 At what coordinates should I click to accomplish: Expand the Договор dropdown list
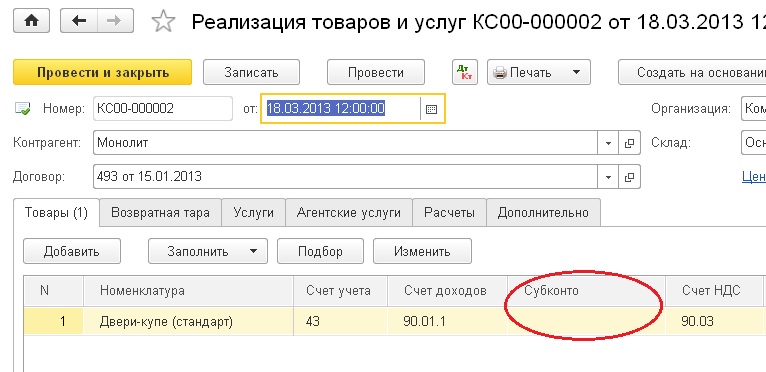click(x=608, y=176)
